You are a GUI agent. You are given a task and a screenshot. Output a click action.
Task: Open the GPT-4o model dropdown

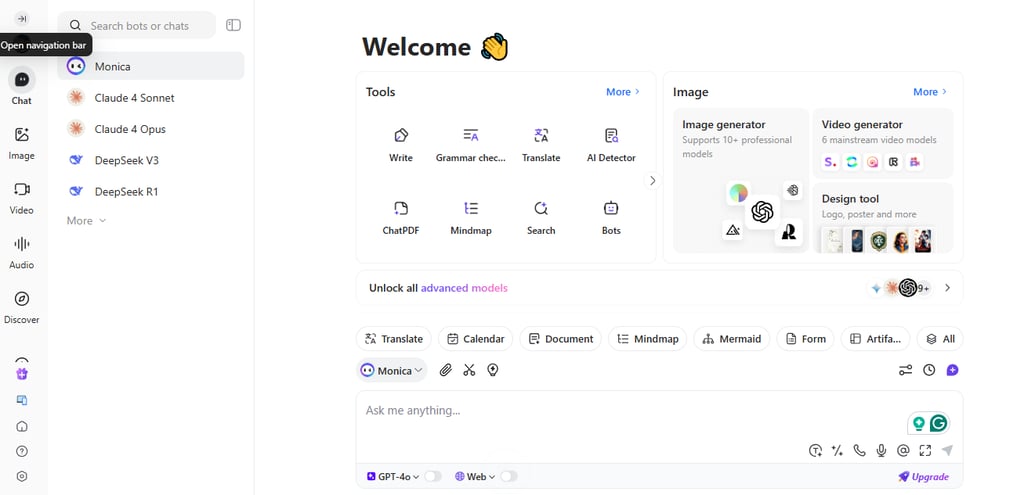click(393, 477)
